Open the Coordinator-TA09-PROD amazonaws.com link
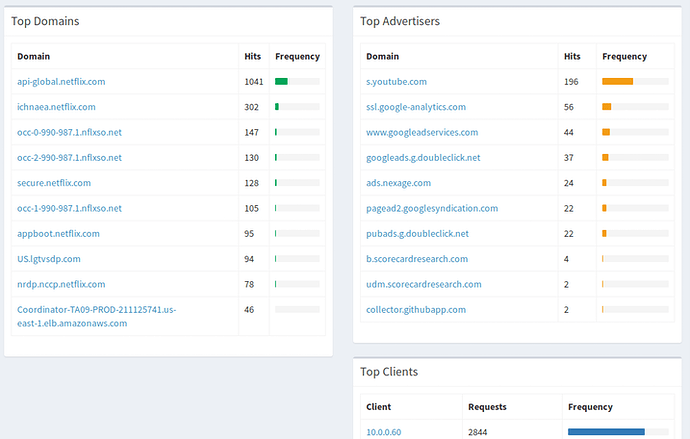The image size is (690, 439). tap(97, 316)
